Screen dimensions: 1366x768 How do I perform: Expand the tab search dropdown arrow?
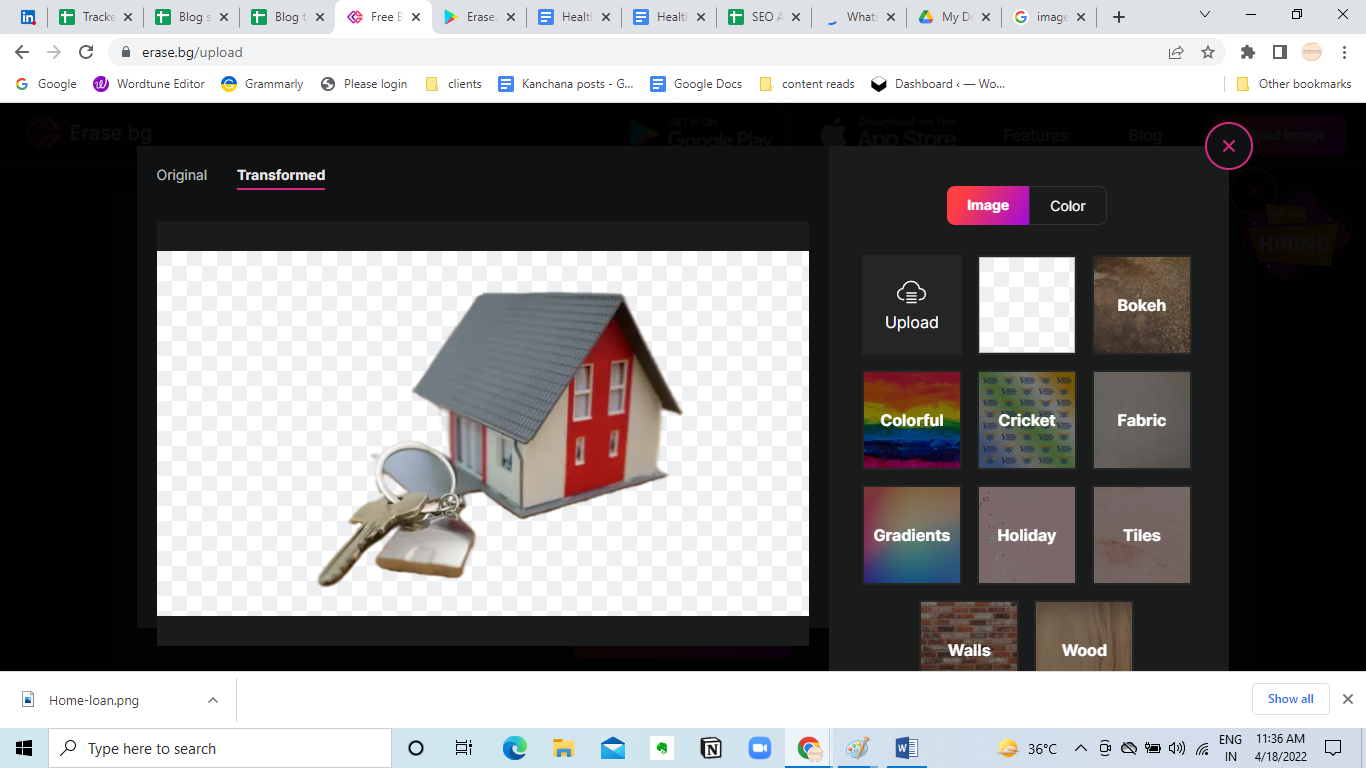1205,15
